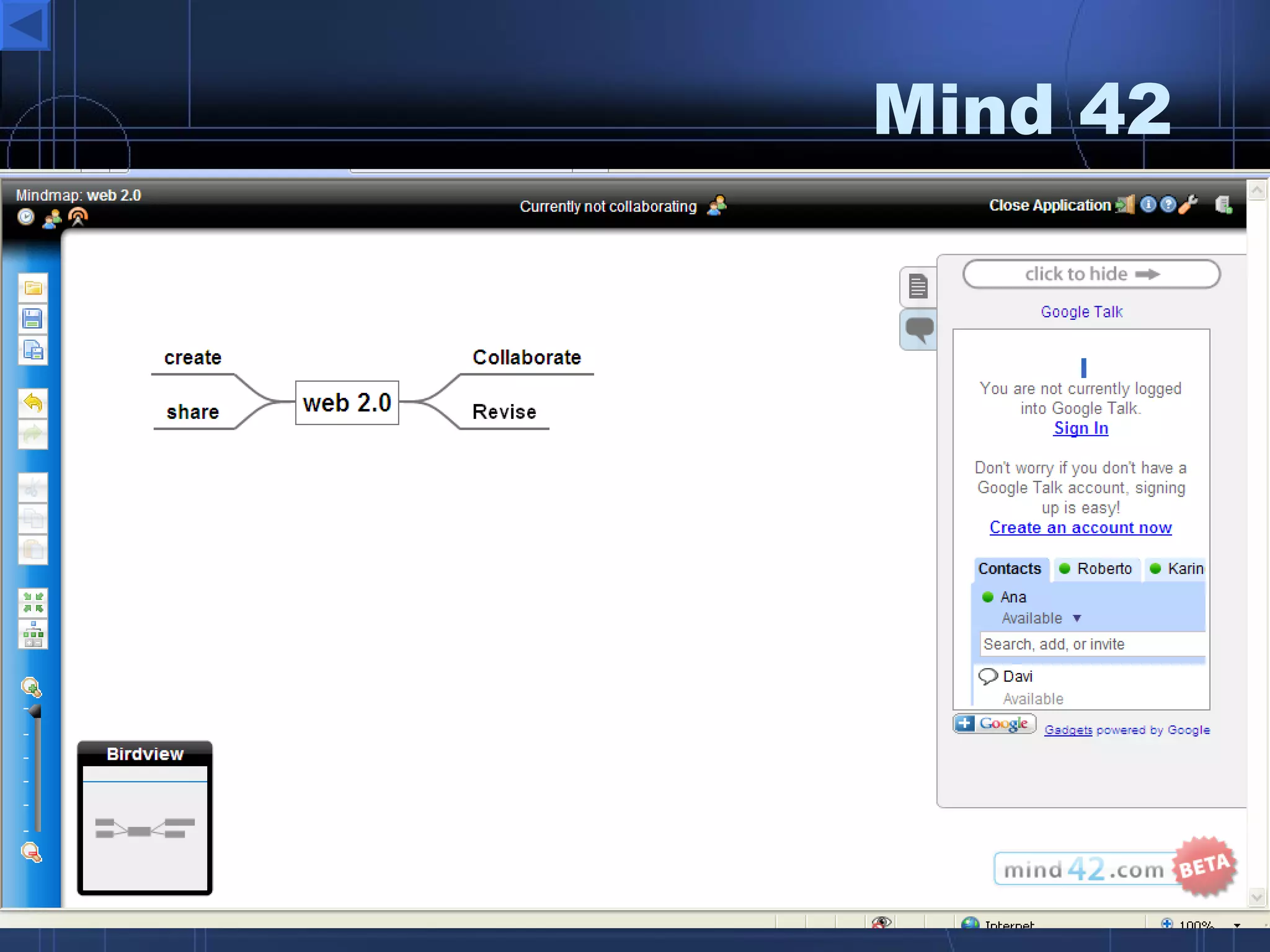Click the Close Application exit door icon
The image size is (1270, 952).
click(1125, 205)
